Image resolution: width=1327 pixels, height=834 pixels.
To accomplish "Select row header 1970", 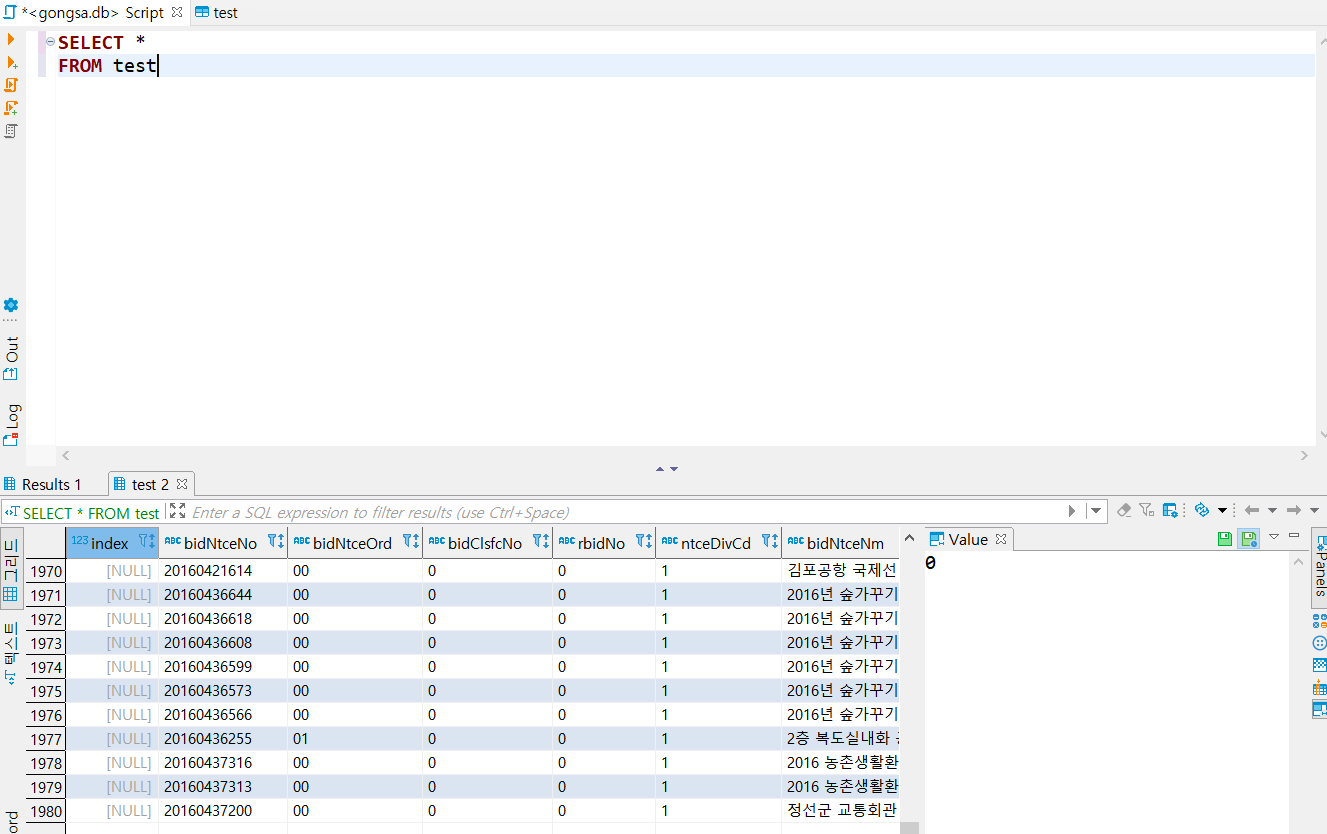I will pyautogui.click(x=45, y=571).
